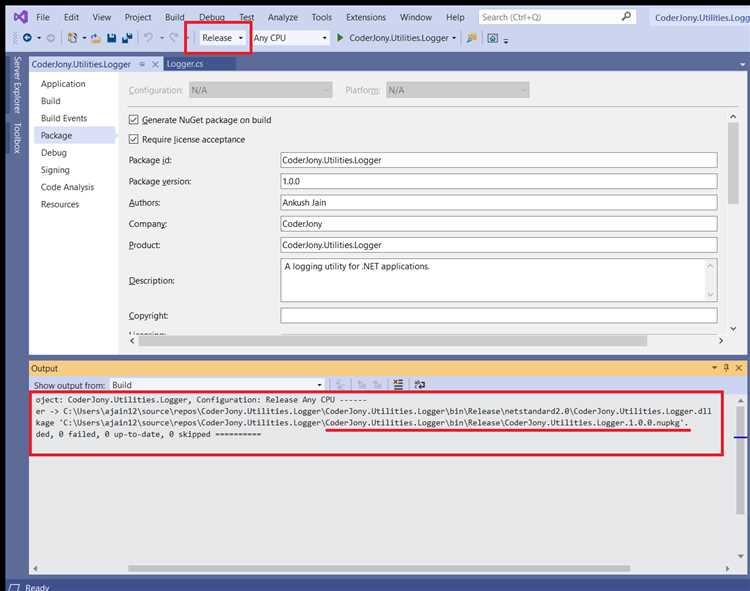The width and height of the screenshot is (750, 591).
Task: Open the New Project dropdown arrow
Action: click(x=84, y=37)
